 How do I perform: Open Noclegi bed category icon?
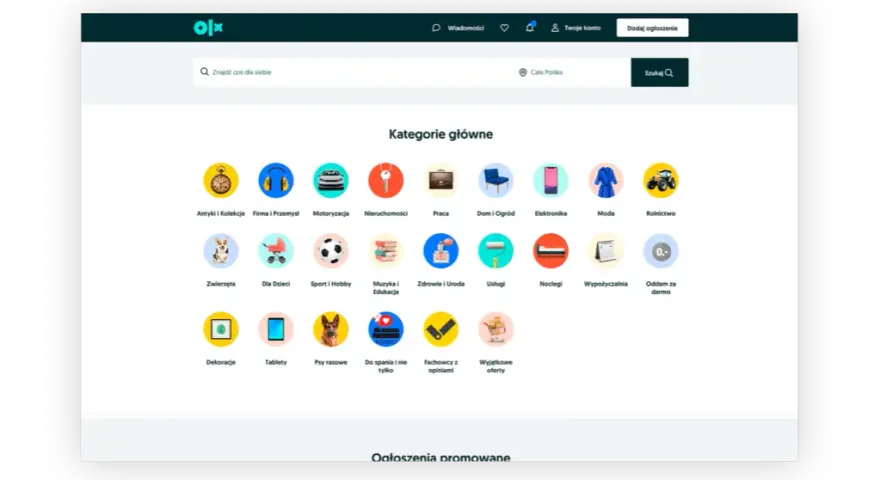pos(551,251)
